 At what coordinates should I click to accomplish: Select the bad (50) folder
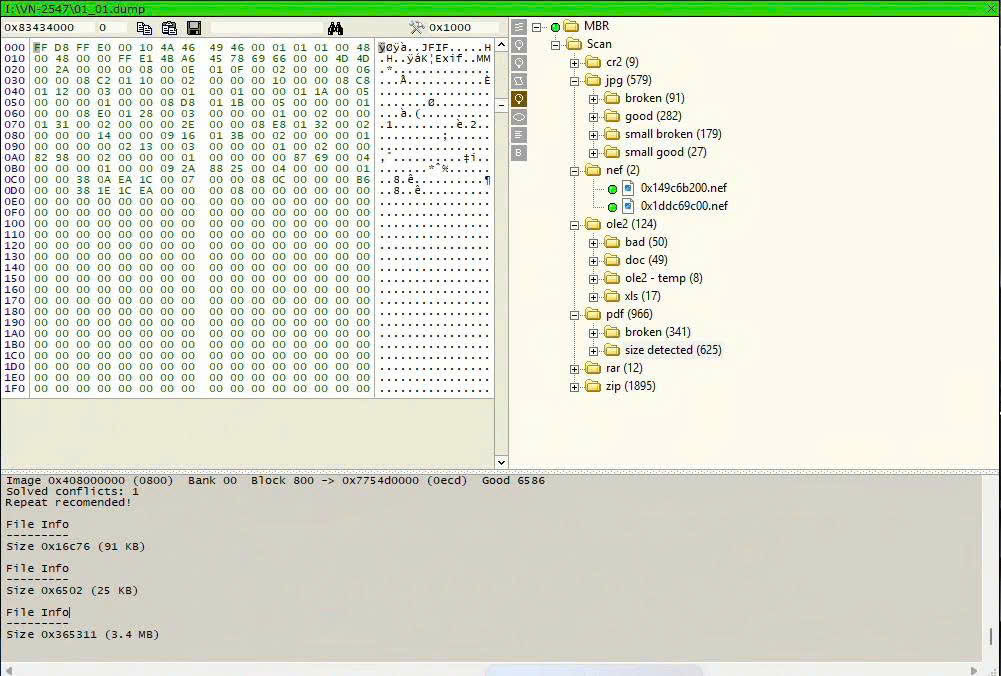click(646, 242)
